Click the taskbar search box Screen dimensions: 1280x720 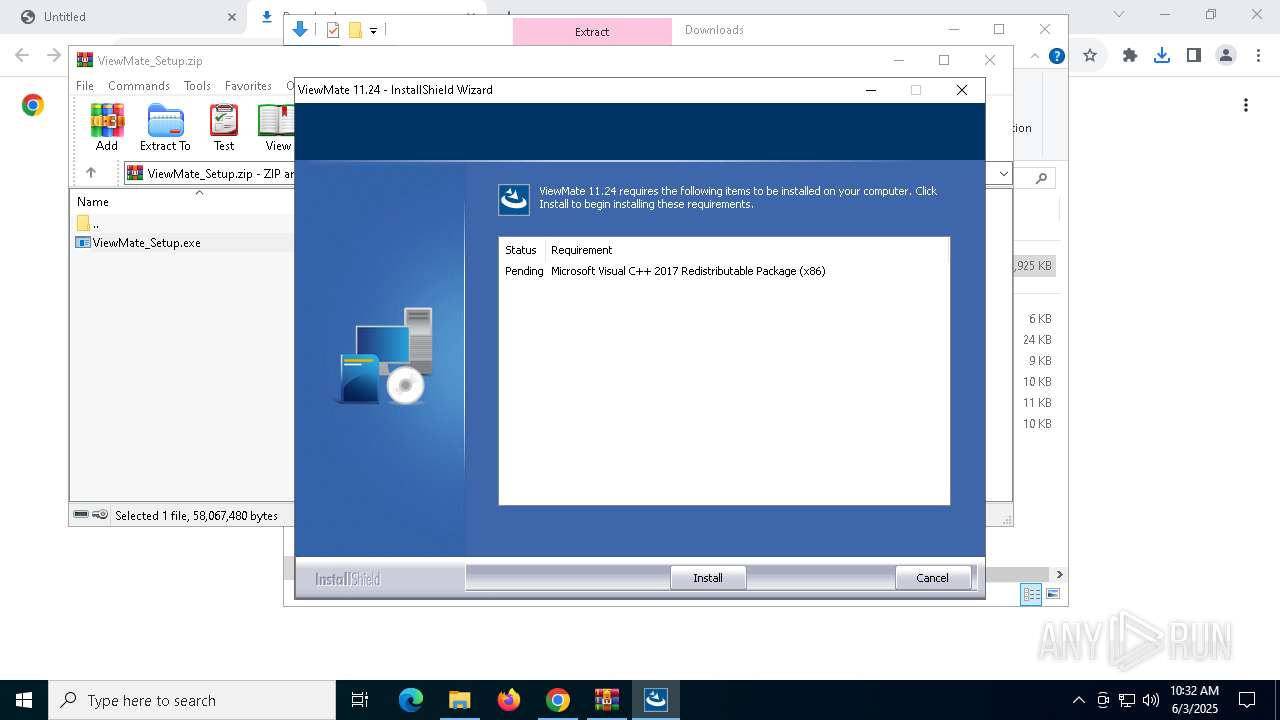pos(192,700)
